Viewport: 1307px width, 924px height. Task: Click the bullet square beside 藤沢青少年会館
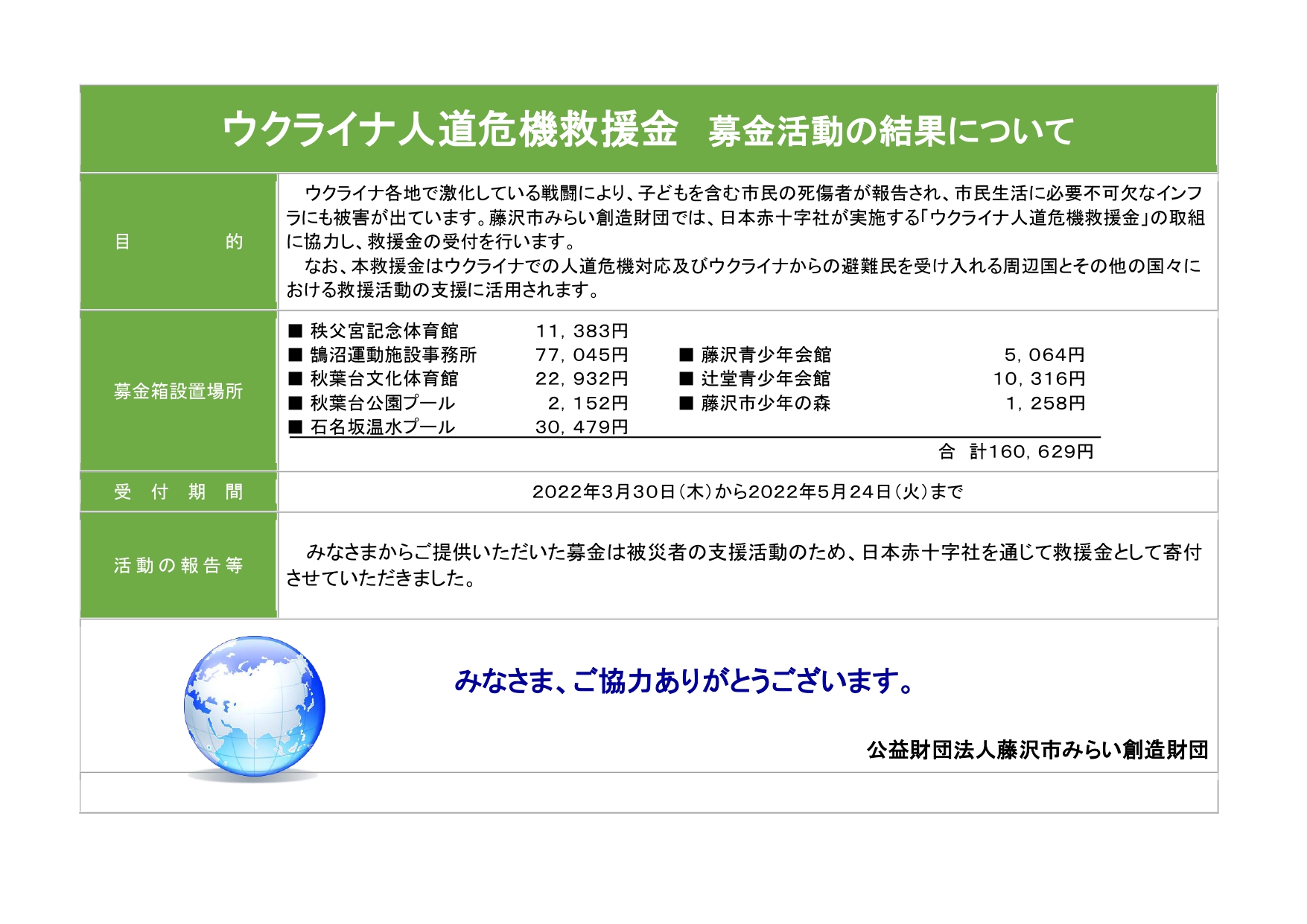pyautogui.click(x=686, y=355)
